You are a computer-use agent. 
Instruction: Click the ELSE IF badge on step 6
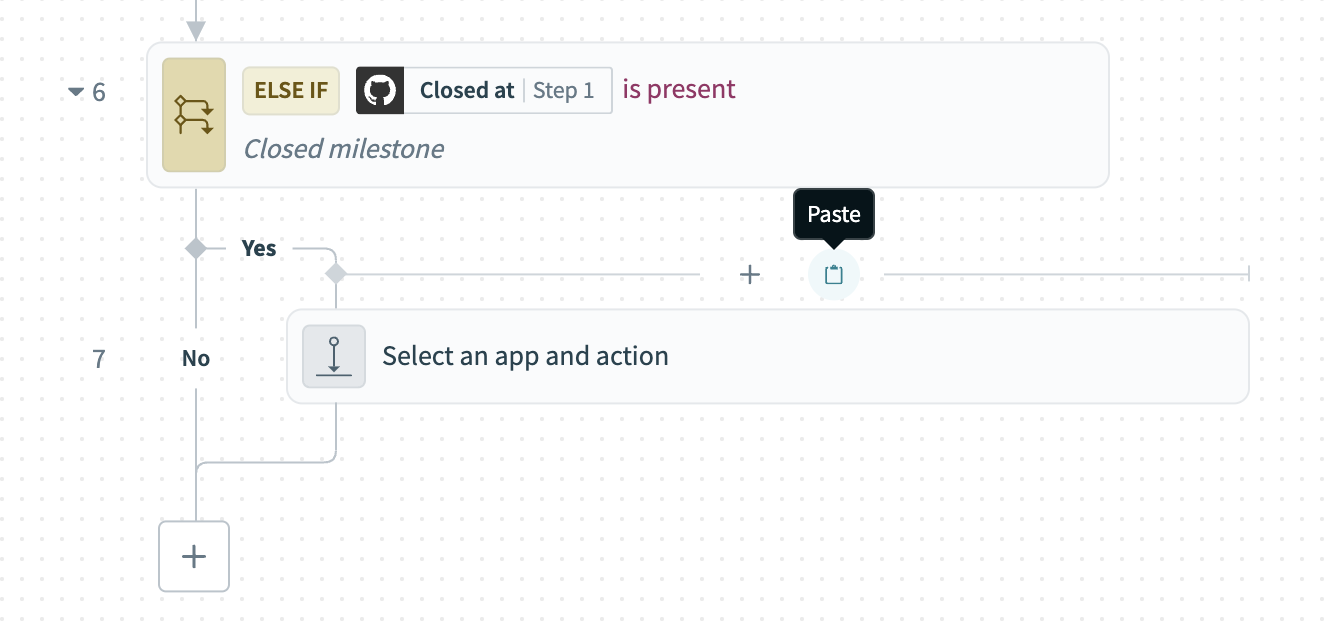tap(291, 90)
